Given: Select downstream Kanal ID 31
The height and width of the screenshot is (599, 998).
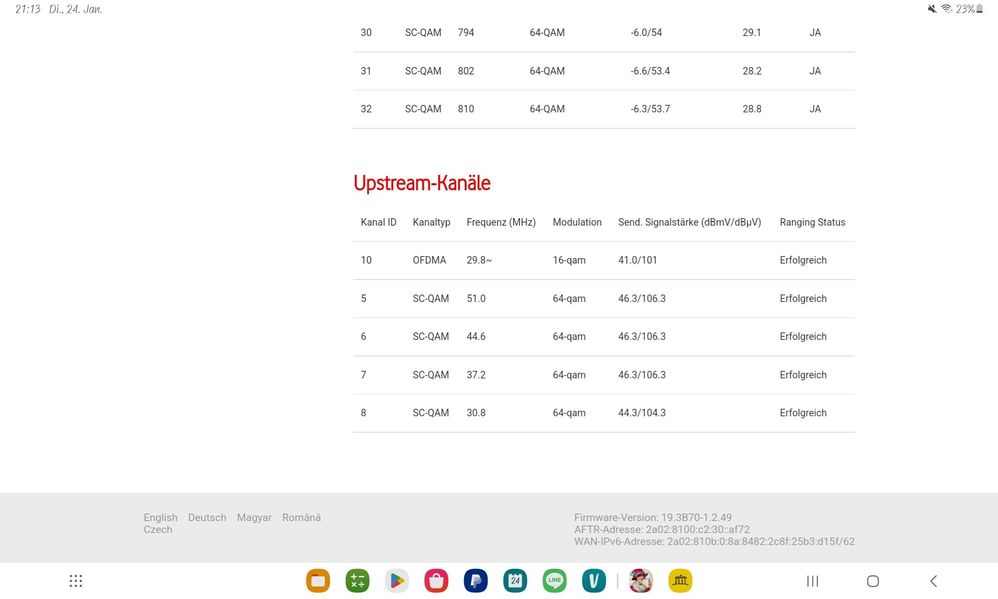Looking at the screenshot, I should click(x=366, y=71).
